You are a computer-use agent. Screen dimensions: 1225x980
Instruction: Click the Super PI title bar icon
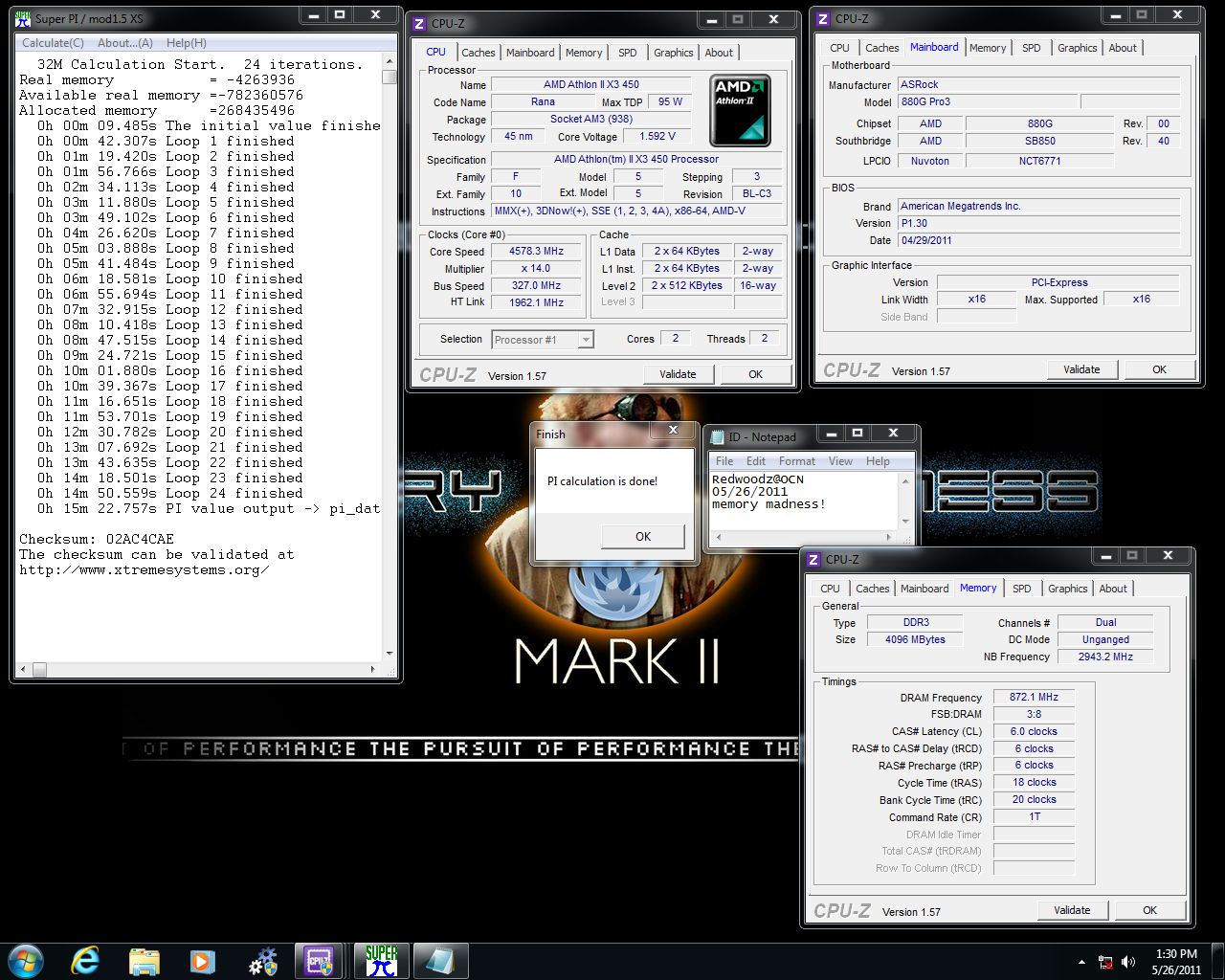[23, 17]
